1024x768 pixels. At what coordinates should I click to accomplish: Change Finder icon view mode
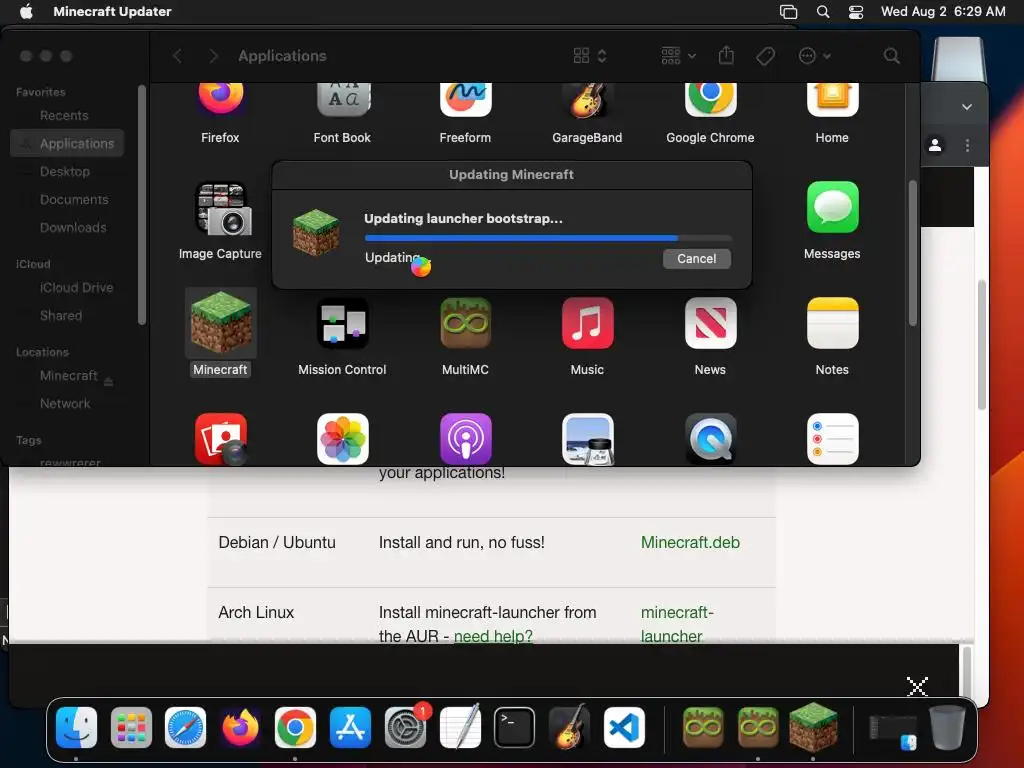click(590, 56)
